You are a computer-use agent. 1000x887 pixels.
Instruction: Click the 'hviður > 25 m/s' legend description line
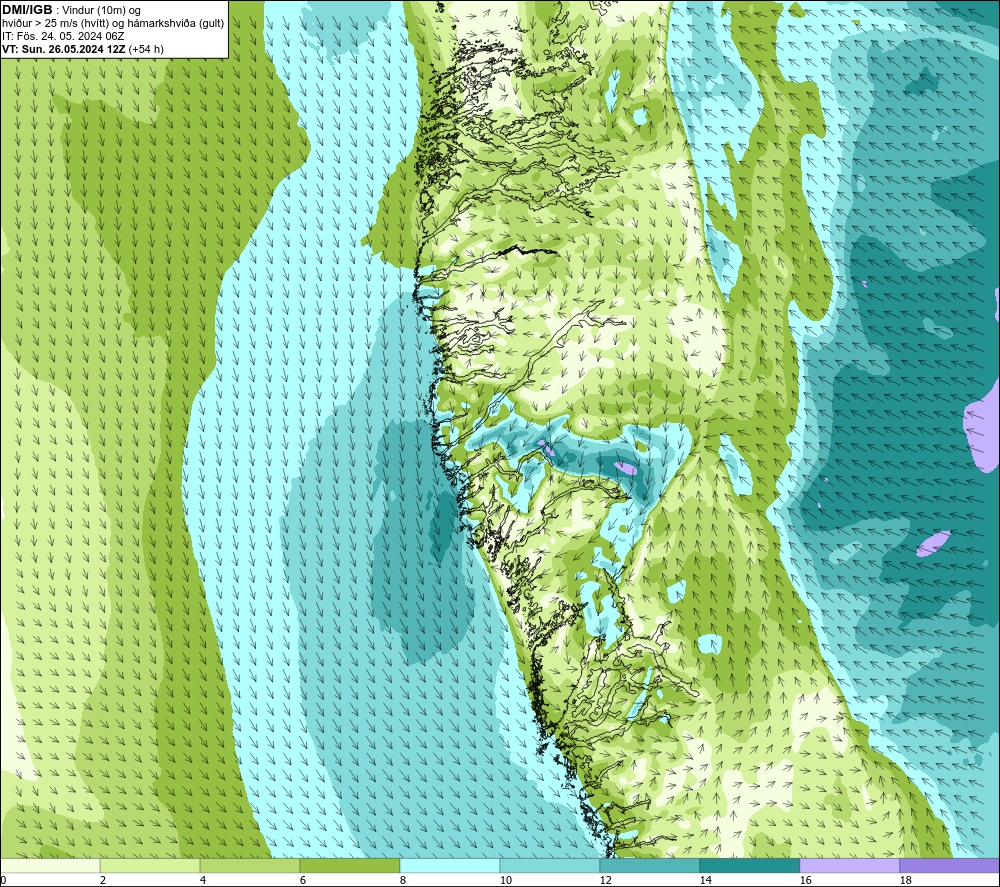[113, 24]
